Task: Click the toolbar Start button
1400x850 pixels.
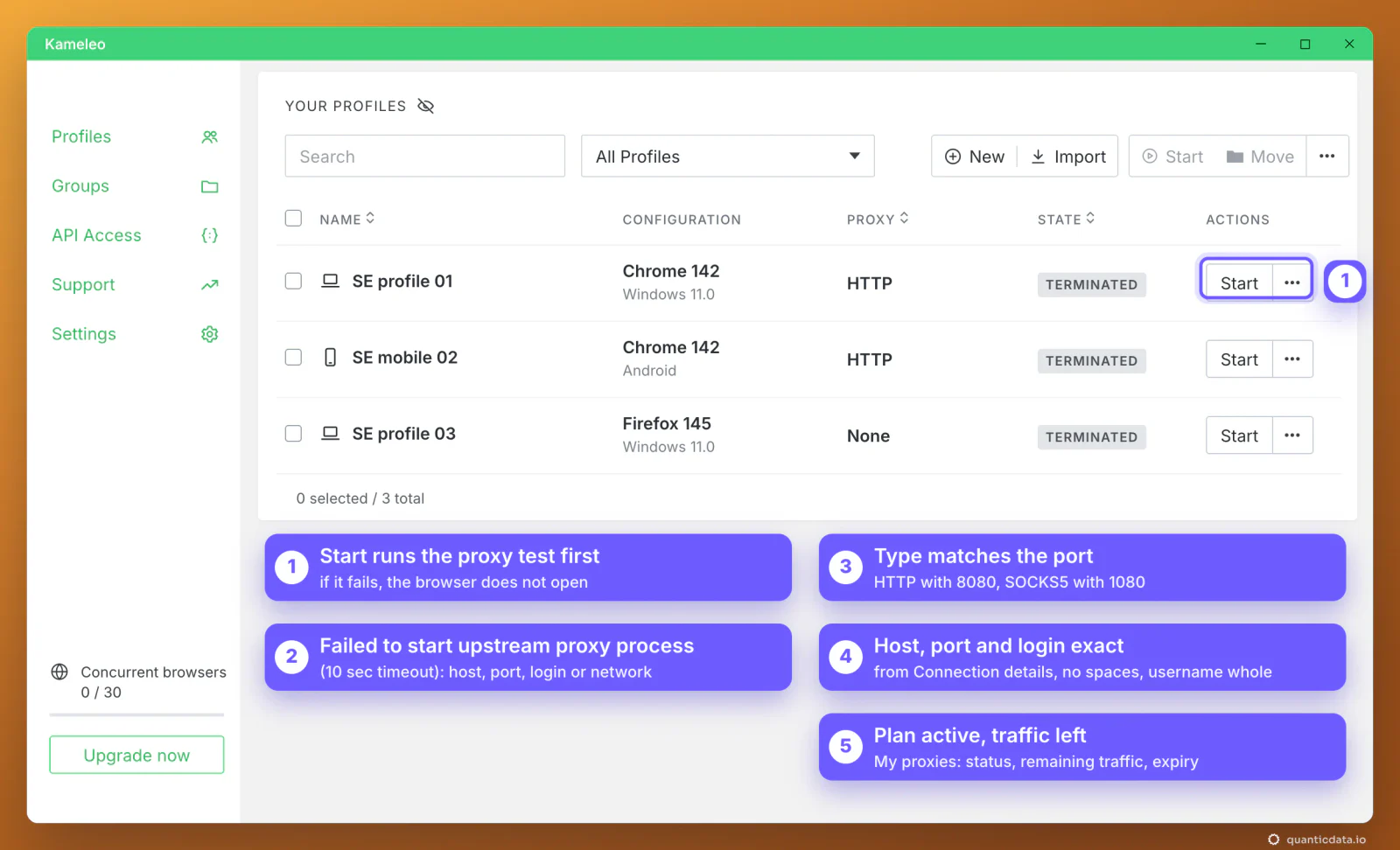Action: click(1173, 157)
